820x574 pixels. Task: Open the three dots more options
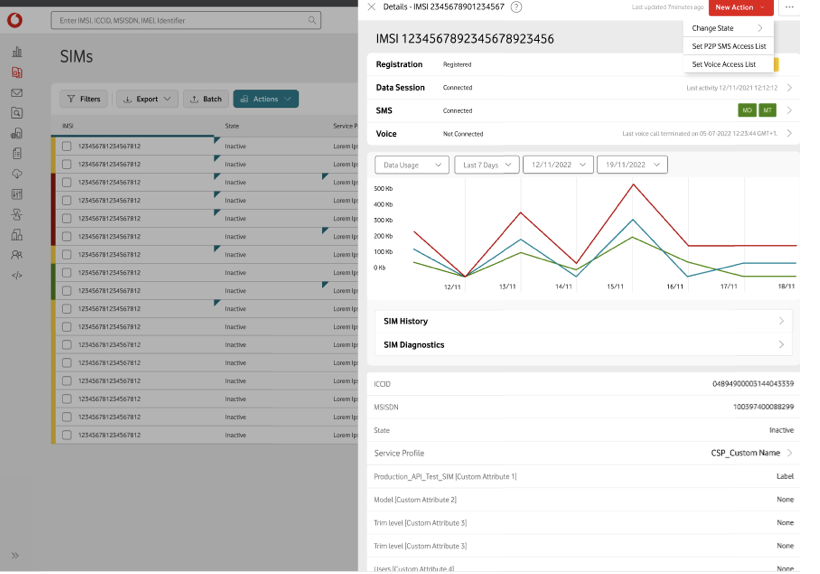(789, 7)
